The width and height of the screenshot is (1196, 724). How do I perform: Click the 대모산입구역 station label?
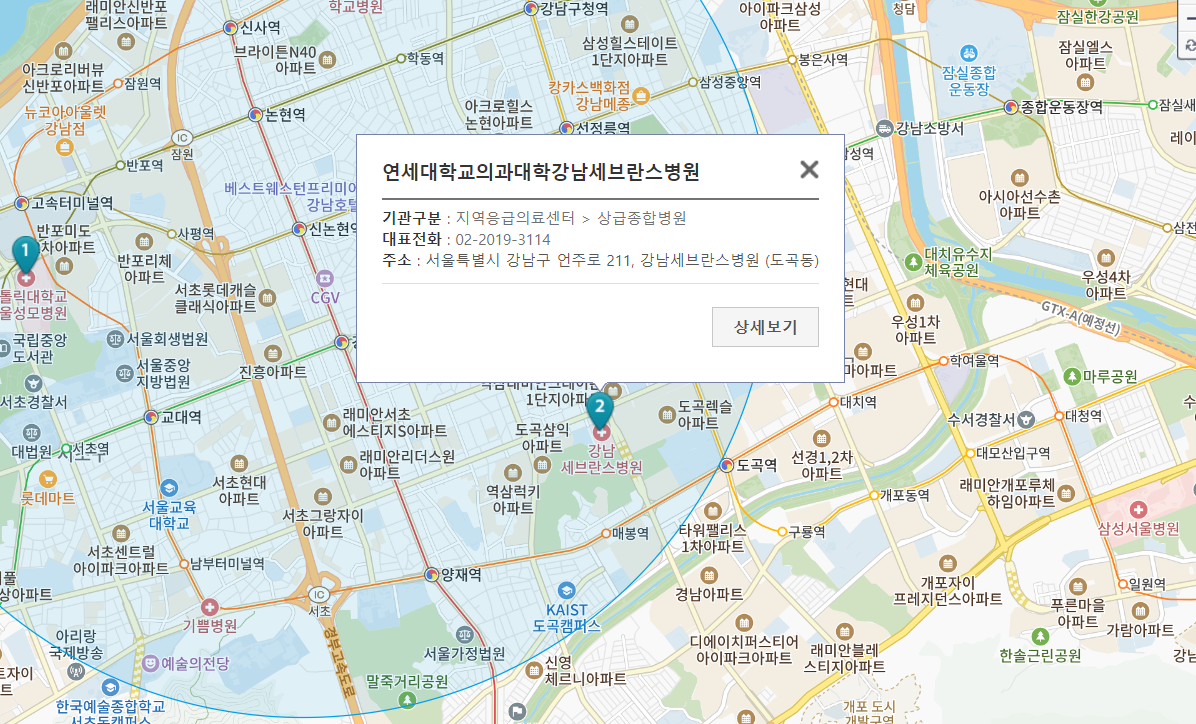pos(1013,453)
